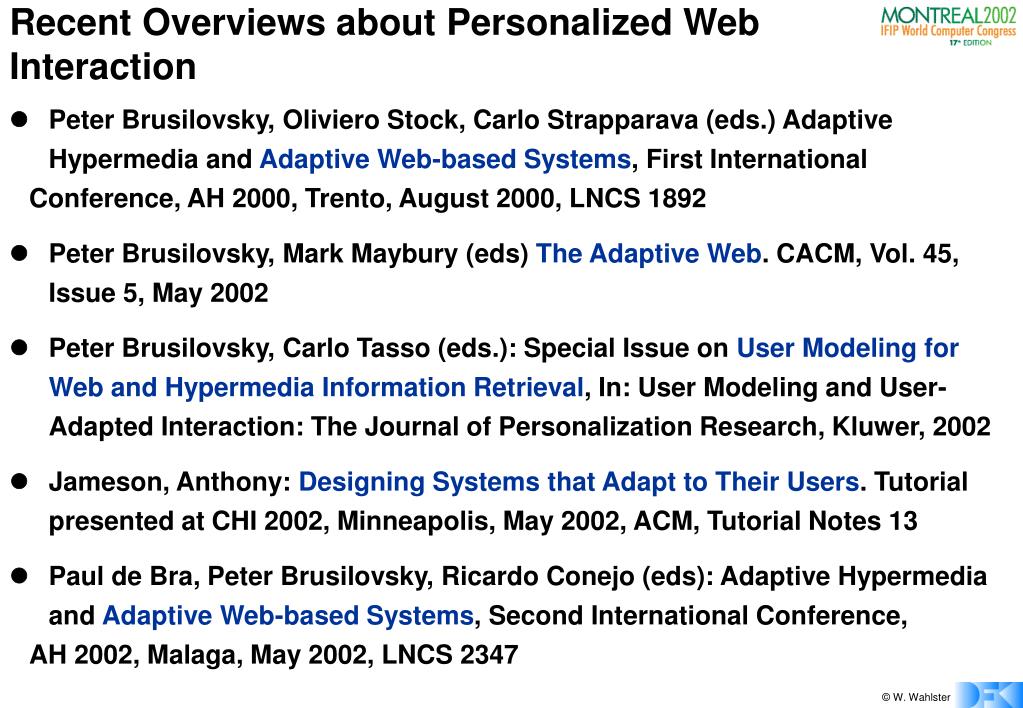Image resolution: width=1023 pixels, height=708 pixels.
Task: Open Designing Systems that Adapt link
Action: [x=579, y=482]
